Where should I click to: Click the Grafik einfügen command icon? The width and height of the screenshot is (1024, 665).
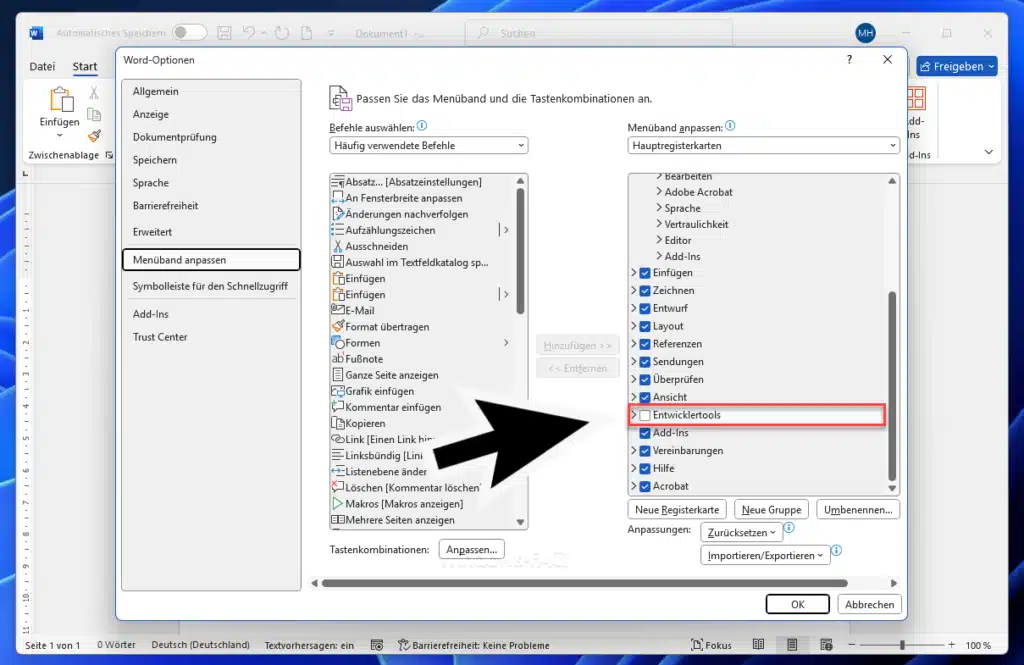(340, 390)
